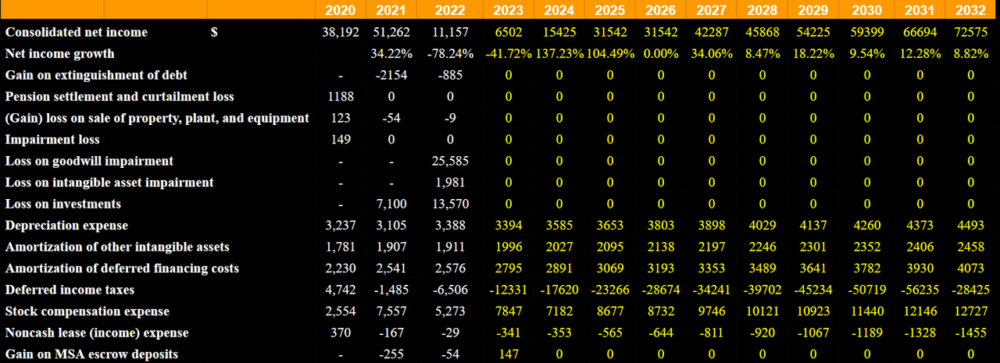
Task: Click Noncash lease (income) expense label
Action: pos(97,333)
